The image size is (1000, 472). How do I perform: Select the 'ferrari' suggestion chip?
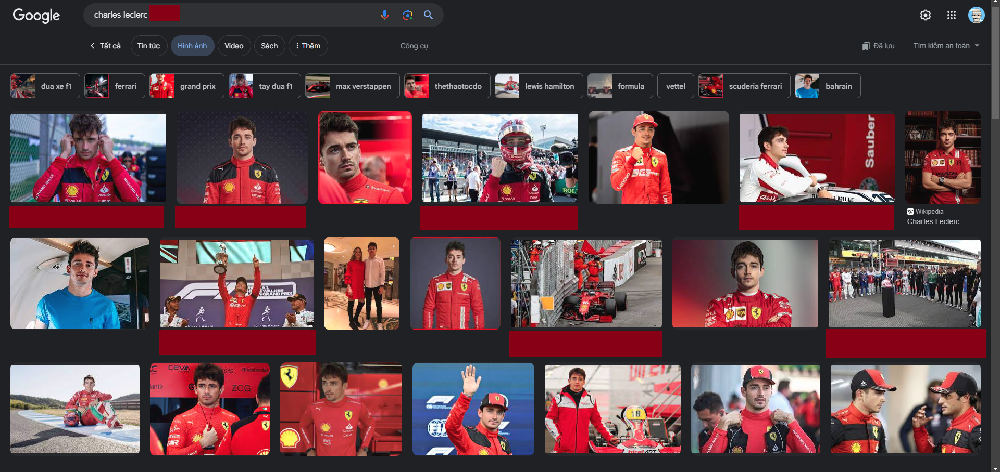(115, 86)
